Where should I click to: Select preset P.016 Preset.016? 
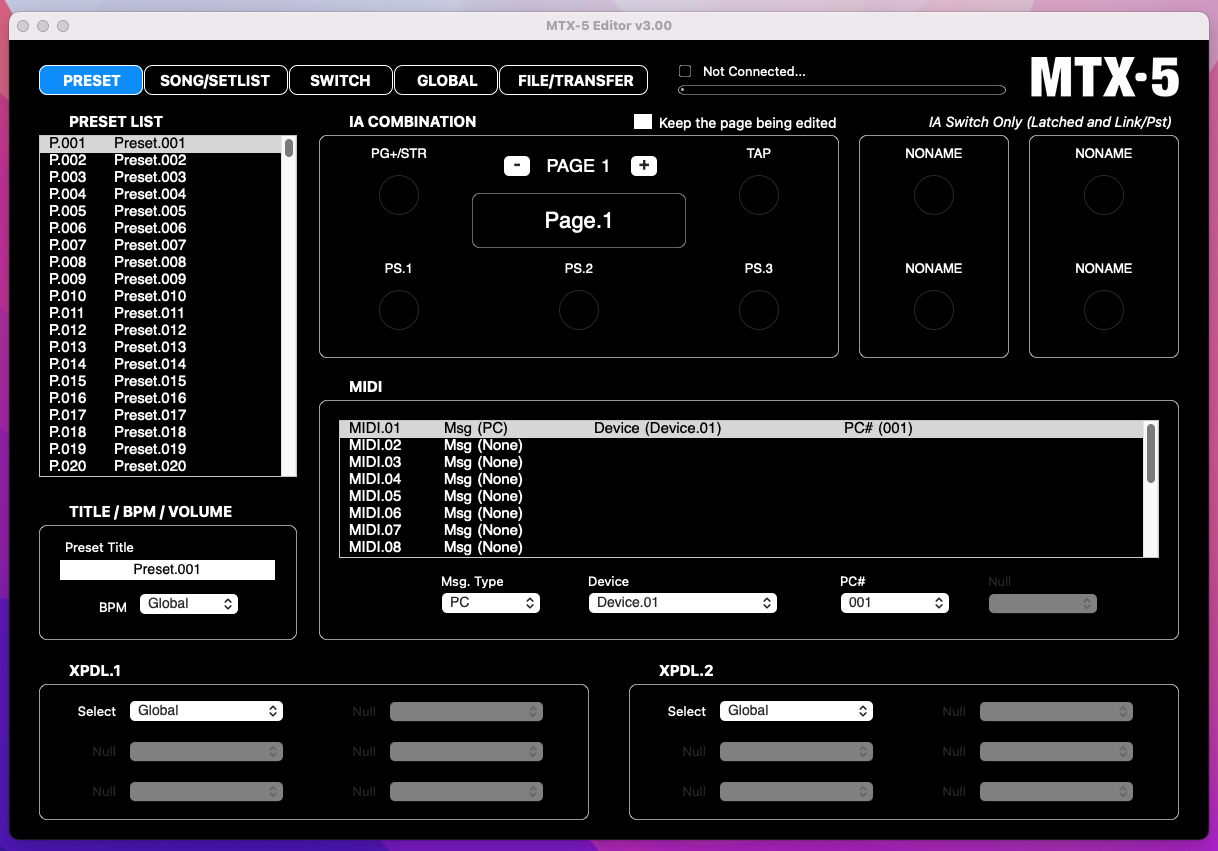(x=161, y=398)
